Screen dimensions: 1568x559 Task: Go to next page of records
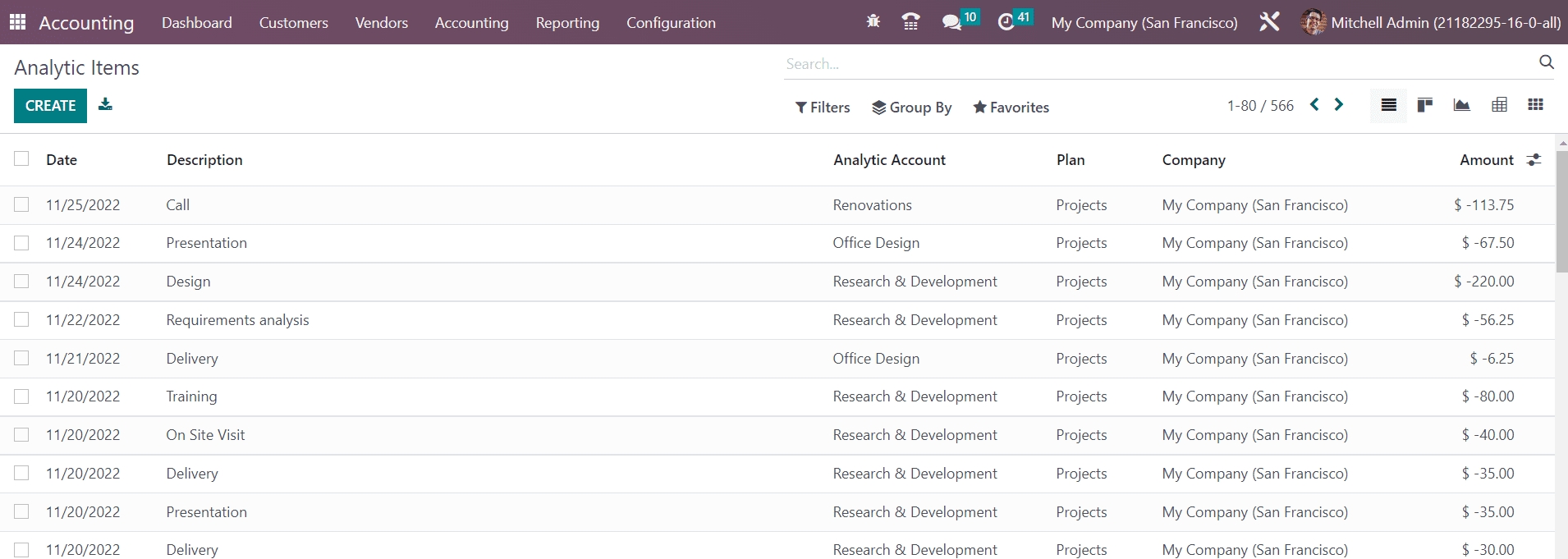[x=1339, y=105]
